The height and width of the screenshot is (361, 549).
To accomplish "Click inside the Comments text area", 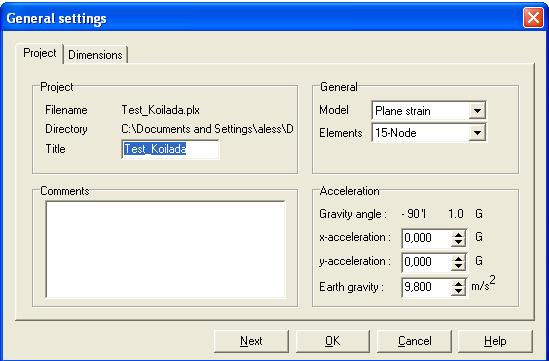I will [165, 249].
